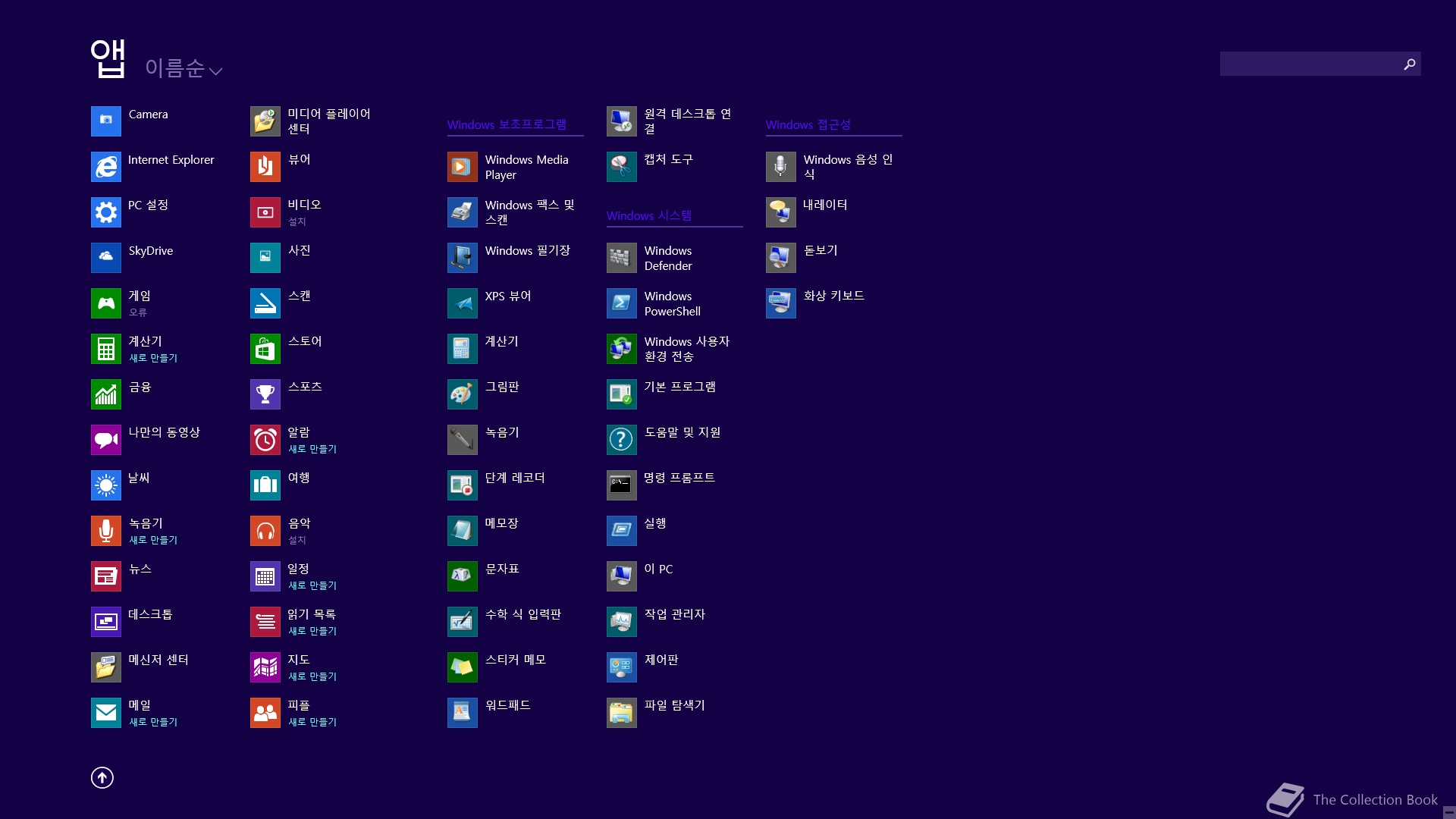1456x819 pixels.
Task: Open the 뉴스 icon
Action: pyautogui.click(x=106, y=576)
